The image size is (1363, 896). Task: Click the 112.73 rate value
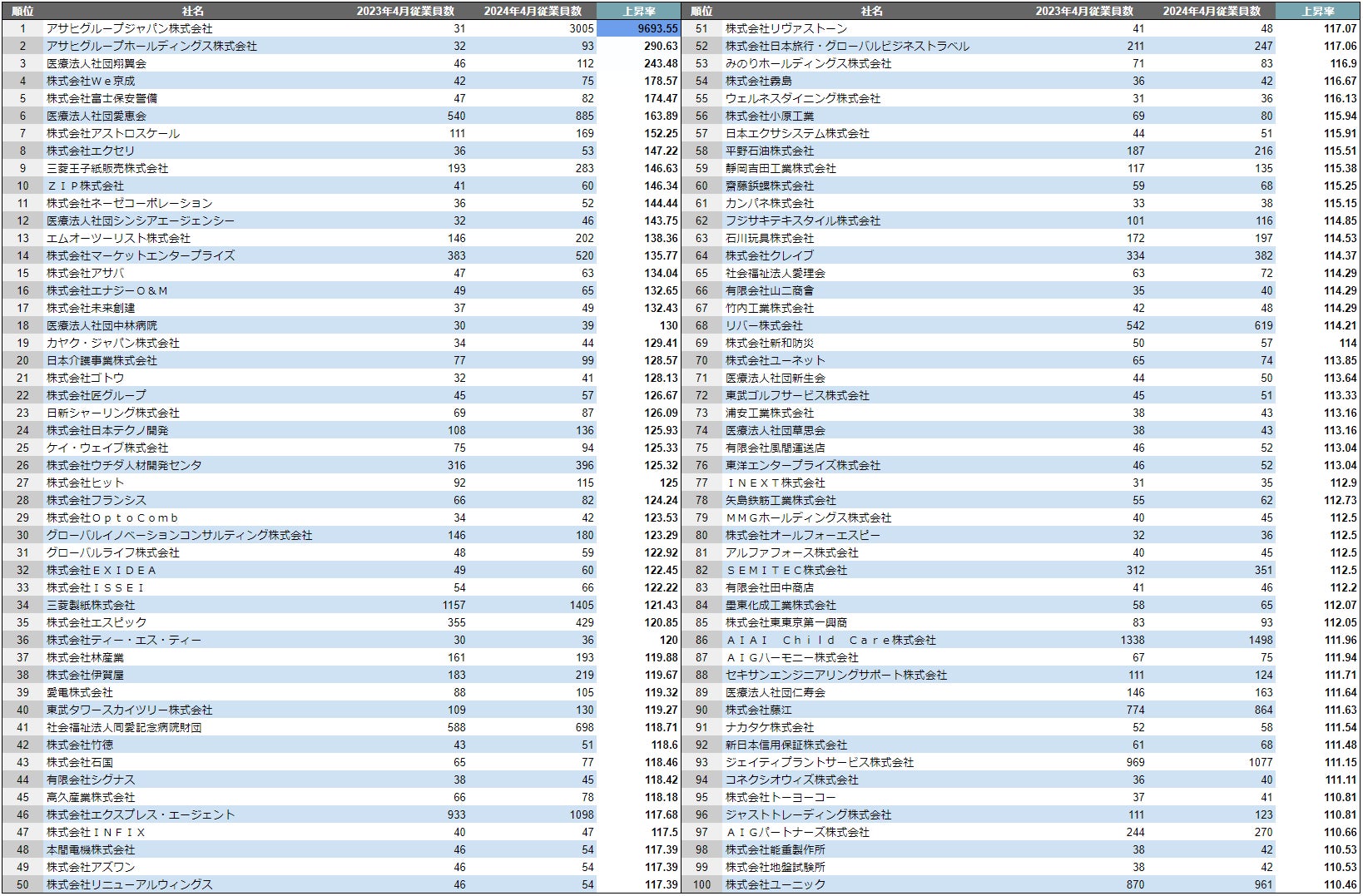coord(1341,500)
